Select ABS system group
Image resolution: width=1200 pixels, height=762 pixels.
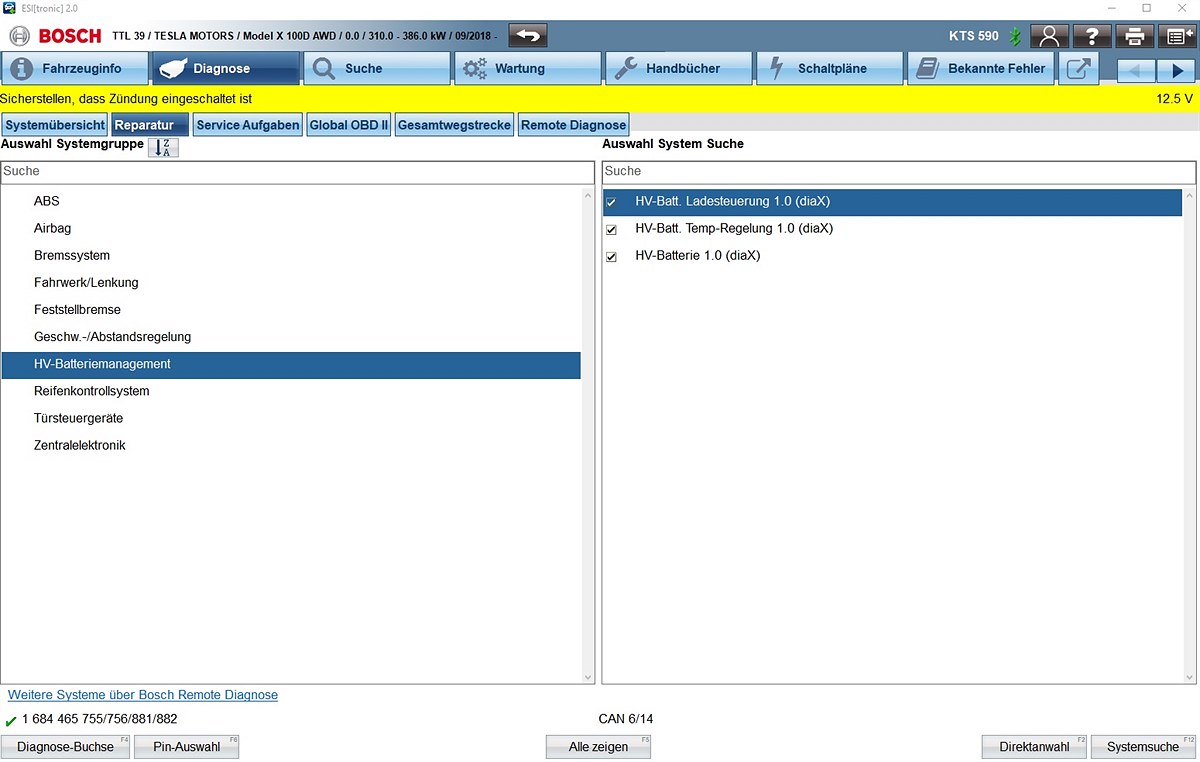pos(291,201)
